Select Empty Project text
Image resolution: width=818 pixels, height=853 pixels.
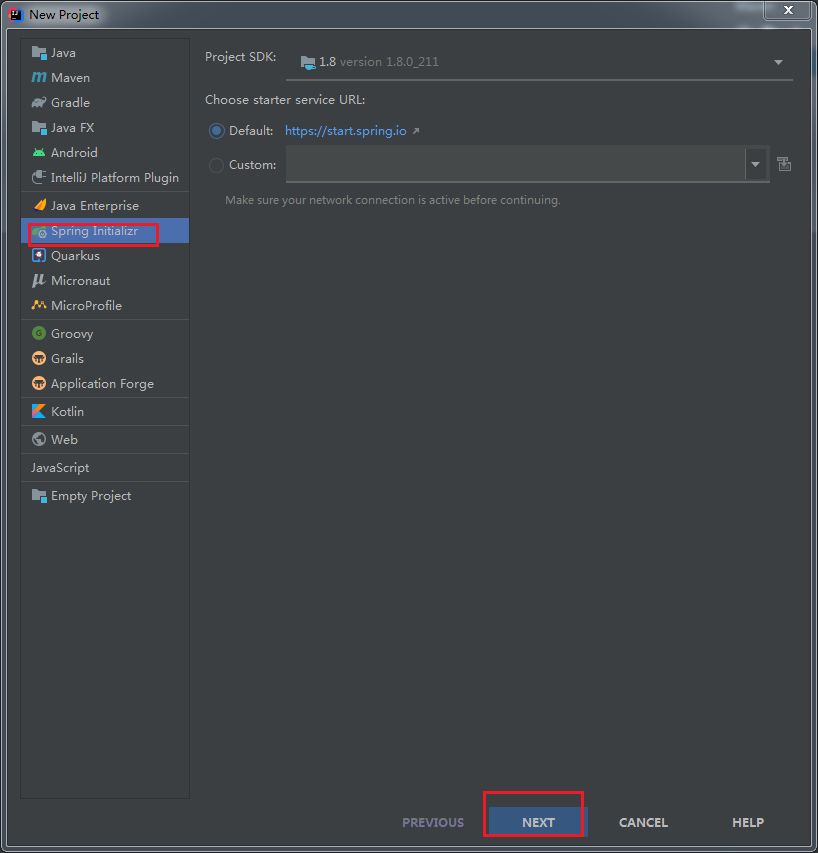click(x=91, y=496)
